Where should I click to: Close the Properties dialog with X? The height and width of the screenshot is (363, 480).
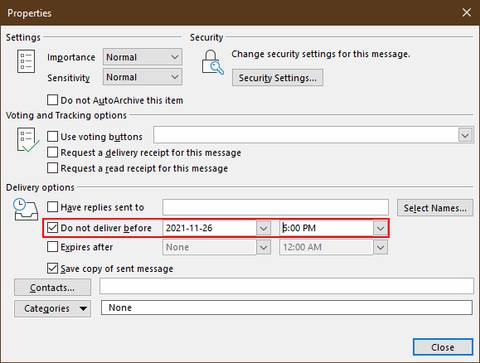[x=466, y=13]
